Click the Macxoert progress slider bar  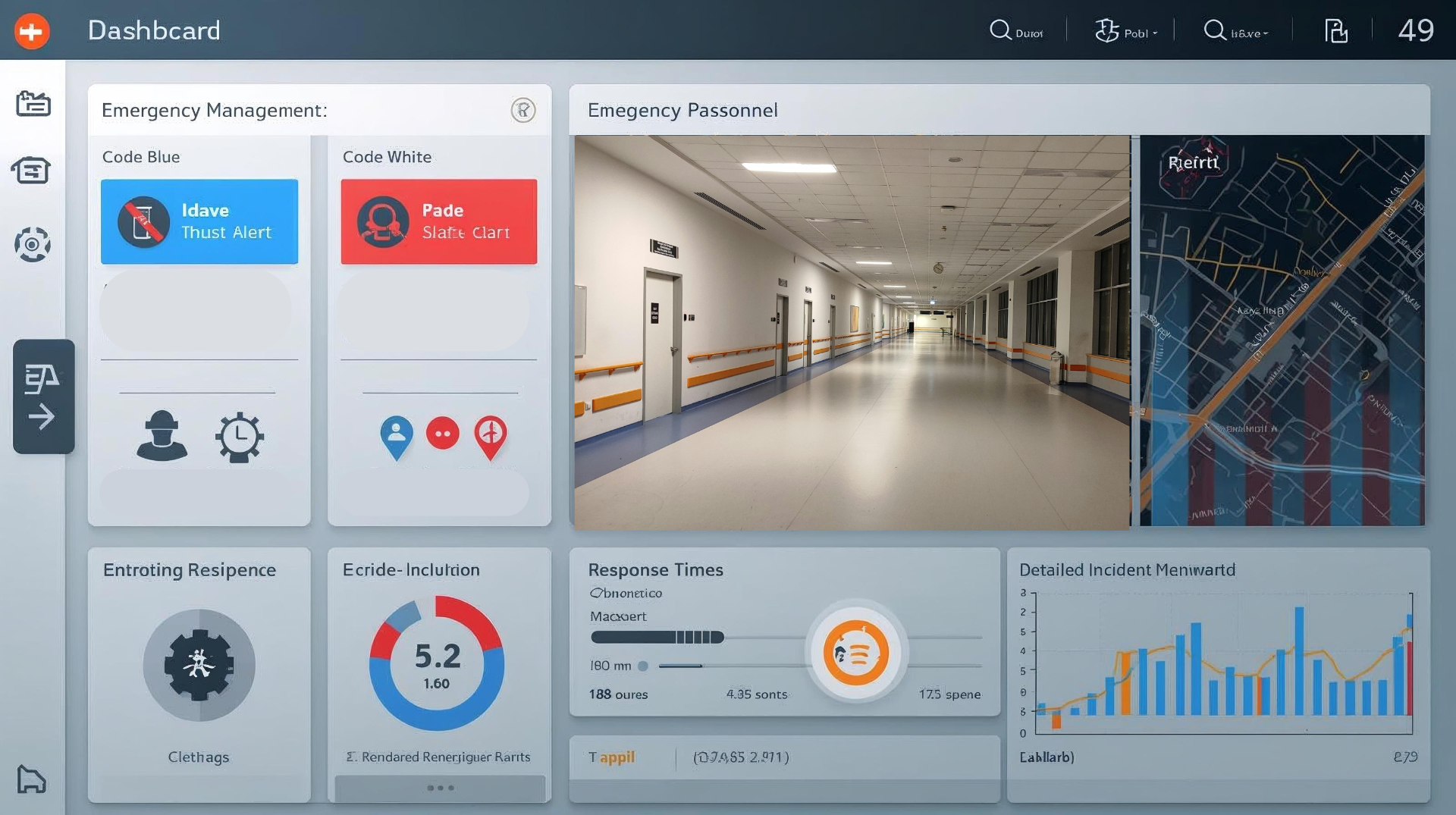click(657, 637)
